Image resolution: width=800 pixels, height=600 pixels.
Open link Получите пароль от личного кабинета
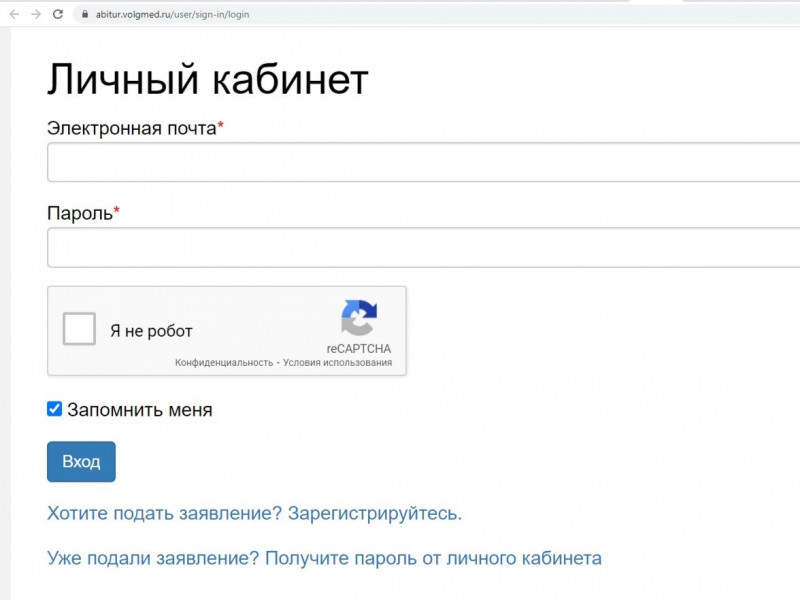click(433, 558)
